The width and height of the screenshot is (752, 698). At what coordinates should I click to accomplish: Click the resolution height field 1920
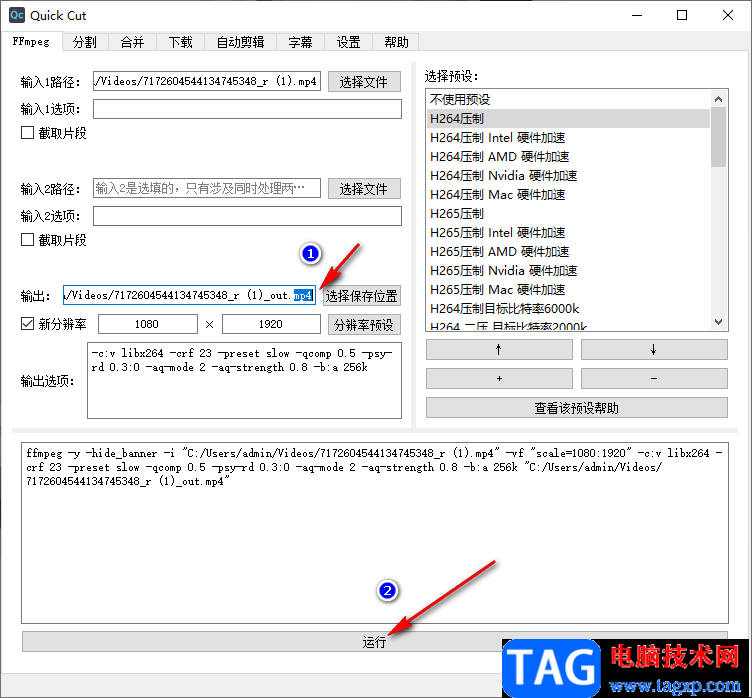pyautogui.click(x=271, y=324)
